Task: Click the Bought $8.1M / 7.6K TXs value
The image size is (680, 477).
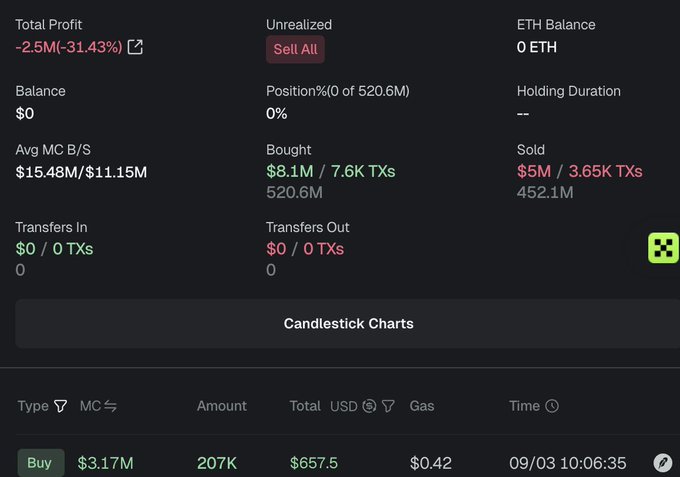Action: (330, 171)
